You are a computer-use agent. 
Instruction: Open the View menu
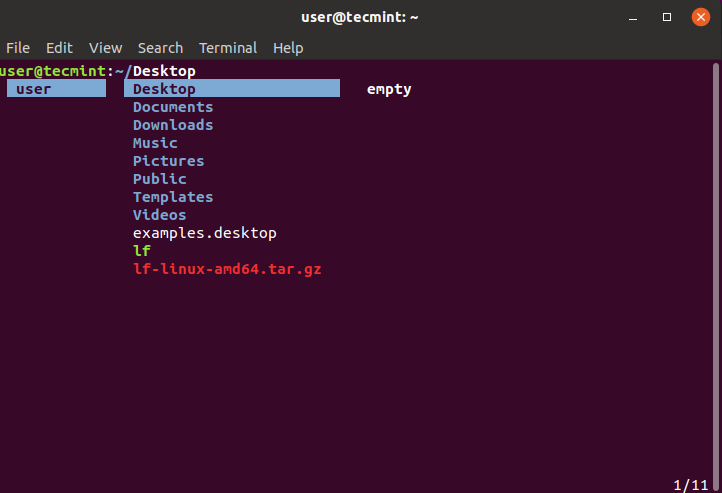pos(105,48)
